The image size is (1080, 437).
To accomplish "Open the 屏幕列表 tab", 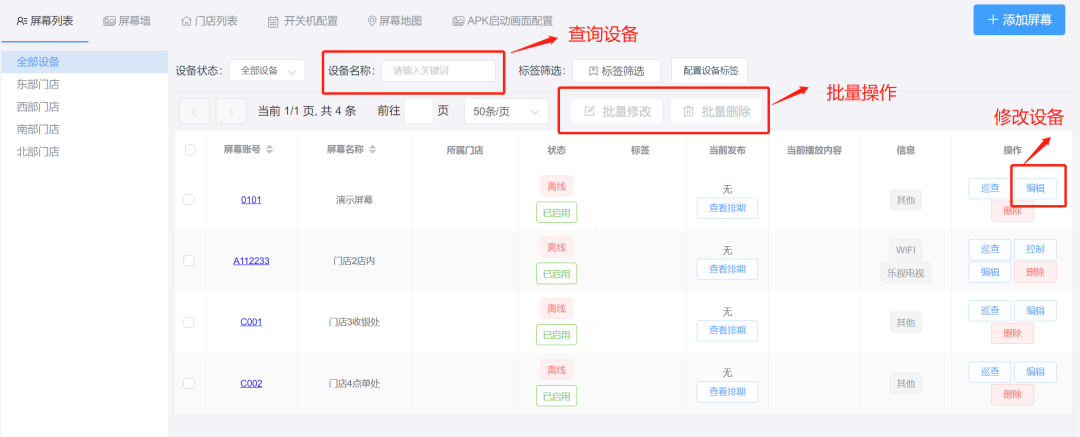I will click(x=45, y=21).
